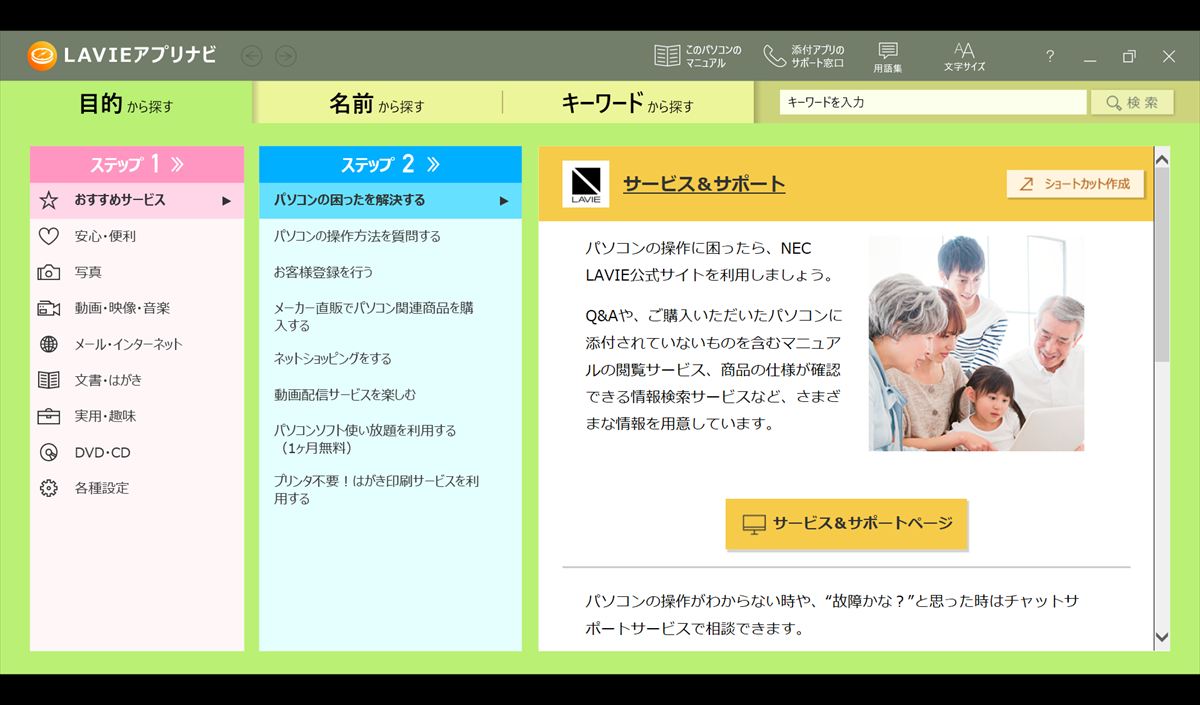Select パソコンソフト使い放題を利用する item
Screen dimensions: 1200x705
point(365,438)
